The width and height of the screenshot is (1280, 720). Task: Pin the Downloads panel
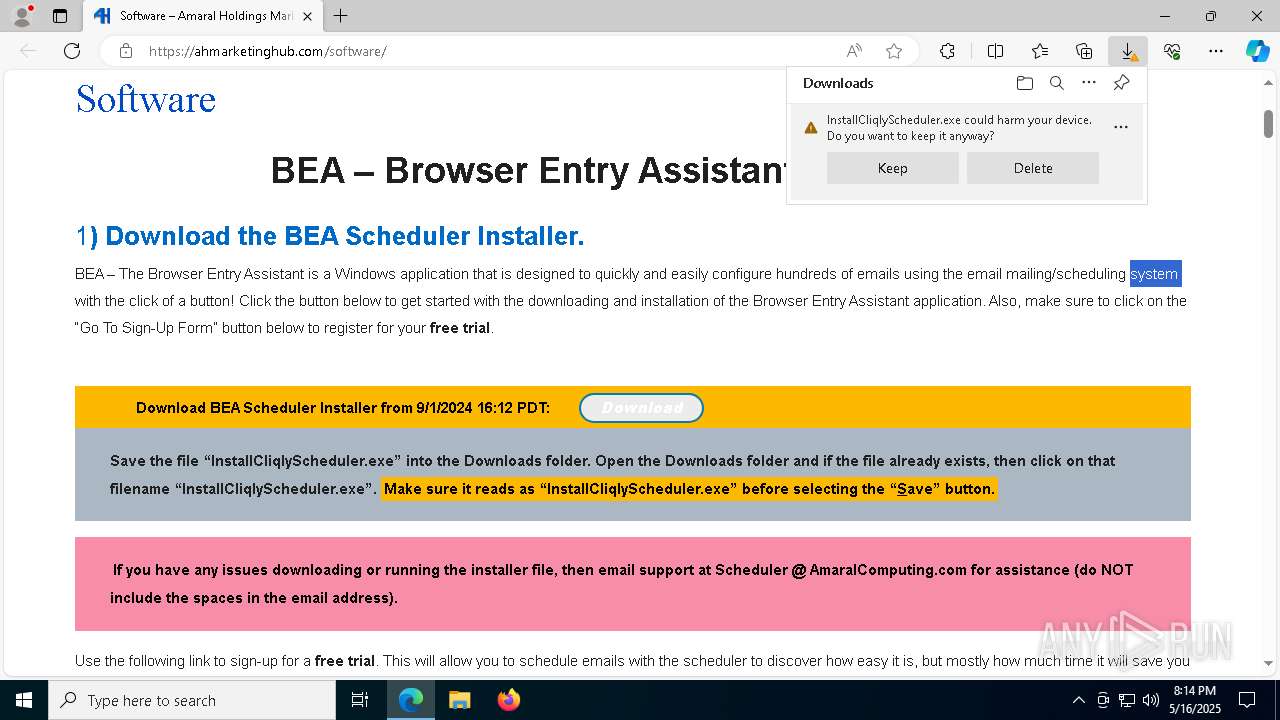click(x=1121, y=83)
